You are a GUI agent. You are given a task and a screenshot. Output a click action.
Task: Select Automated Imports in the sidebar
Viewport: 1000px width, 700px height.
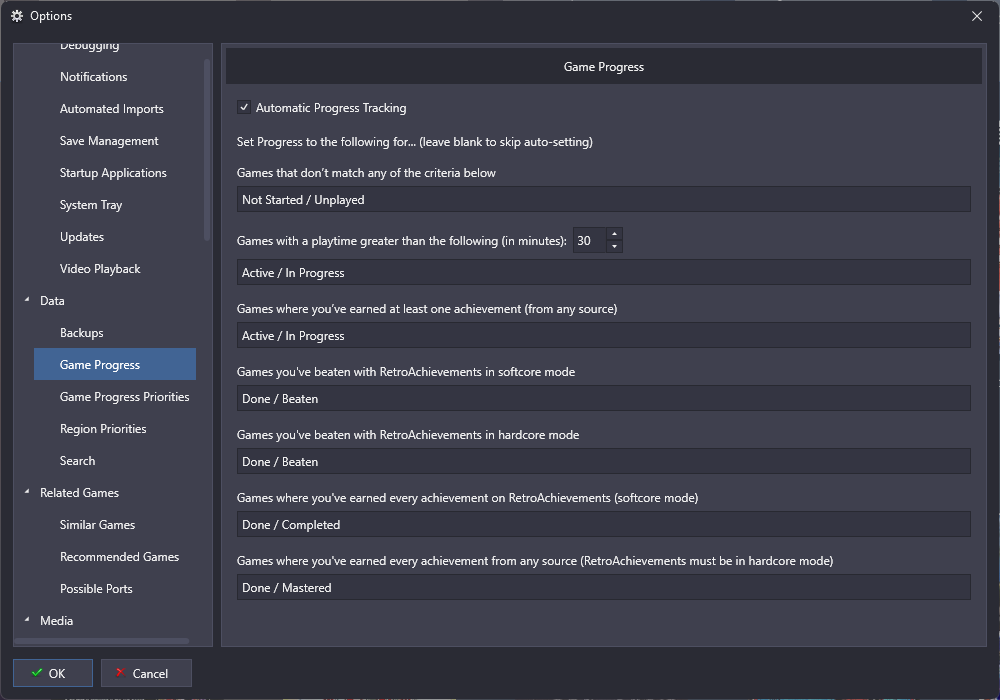[112, 109]
